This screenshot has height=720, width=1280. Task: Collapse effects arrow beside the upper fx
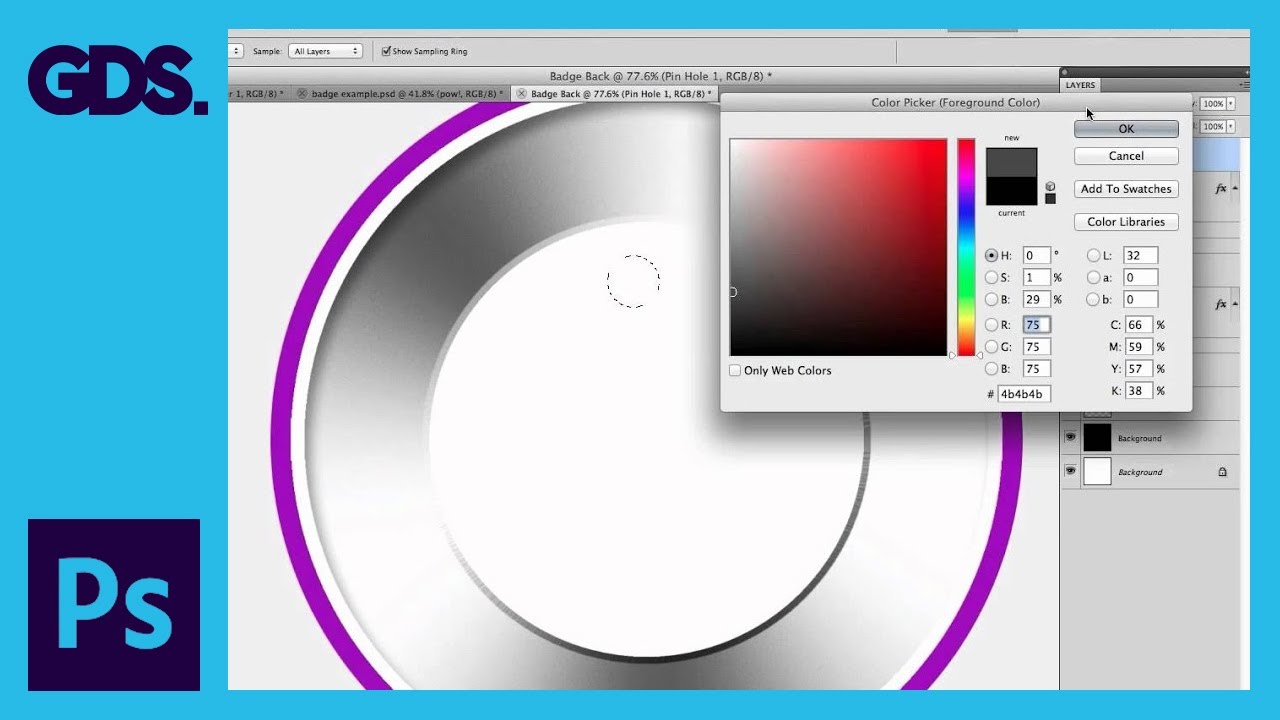coord(1235,188)
